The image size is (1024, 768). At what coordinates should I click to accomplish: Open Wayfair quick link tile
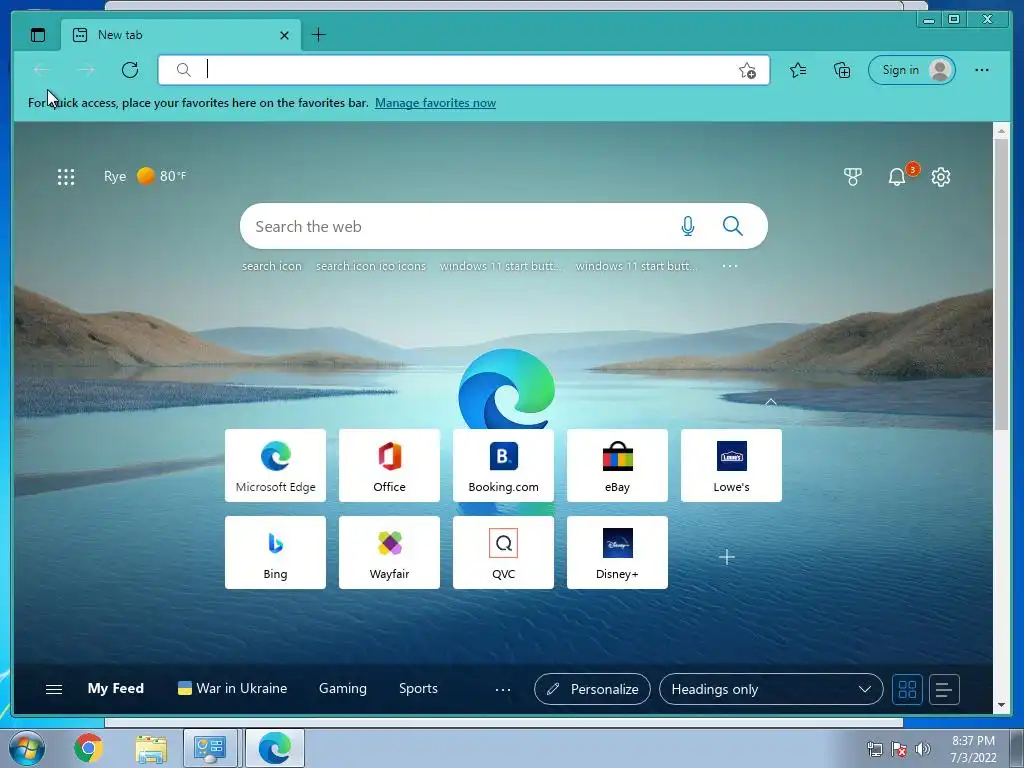pos(389,552)
